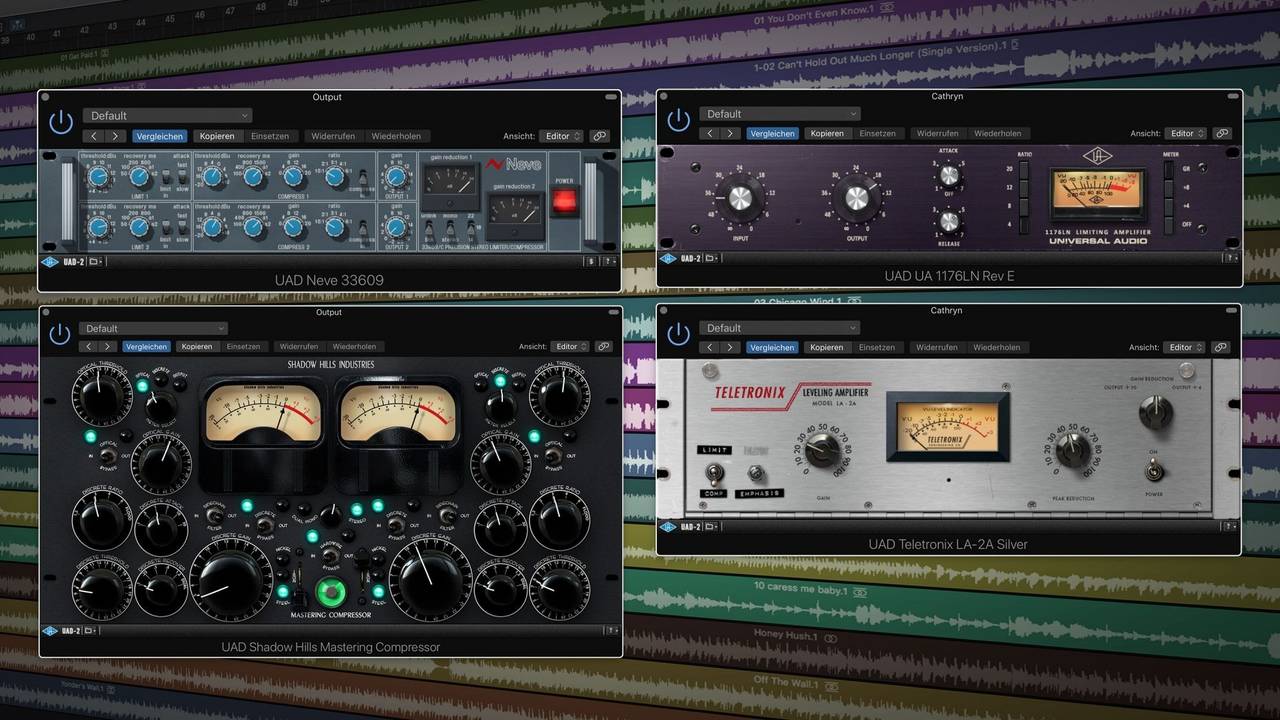
Task: Switch off the LA-2A power toggle
Action: (1156, 471)
